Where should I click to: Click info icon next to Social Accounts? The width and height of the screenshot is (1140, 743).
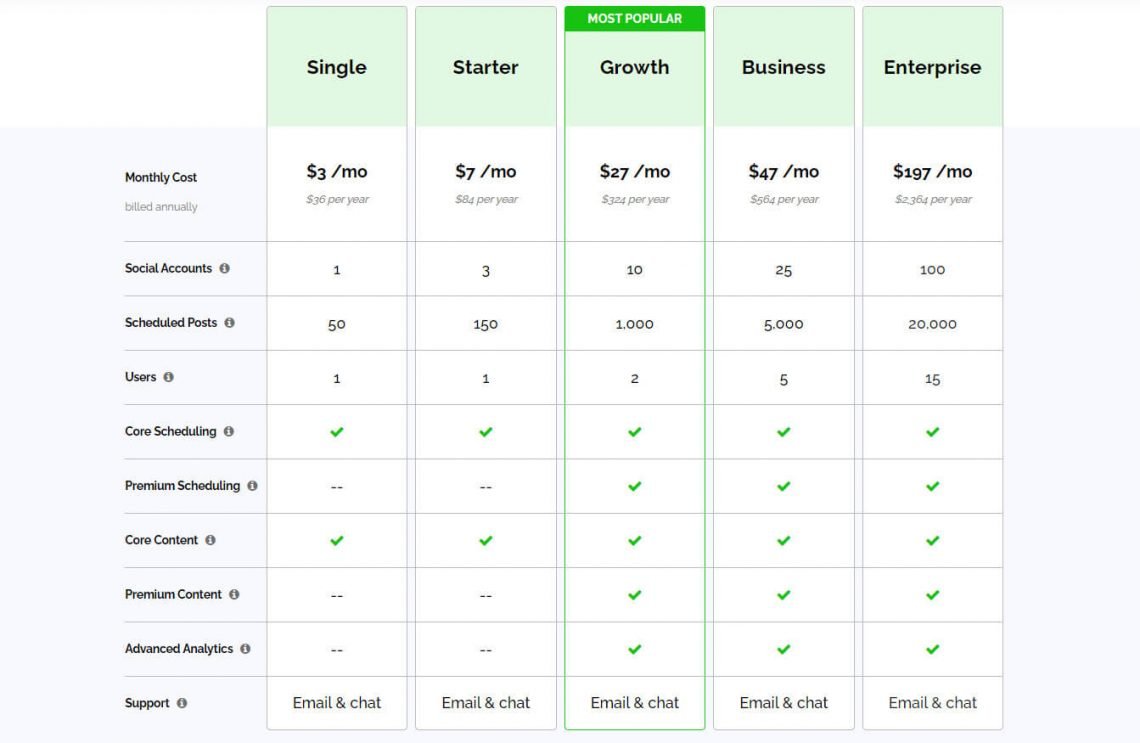225,268
